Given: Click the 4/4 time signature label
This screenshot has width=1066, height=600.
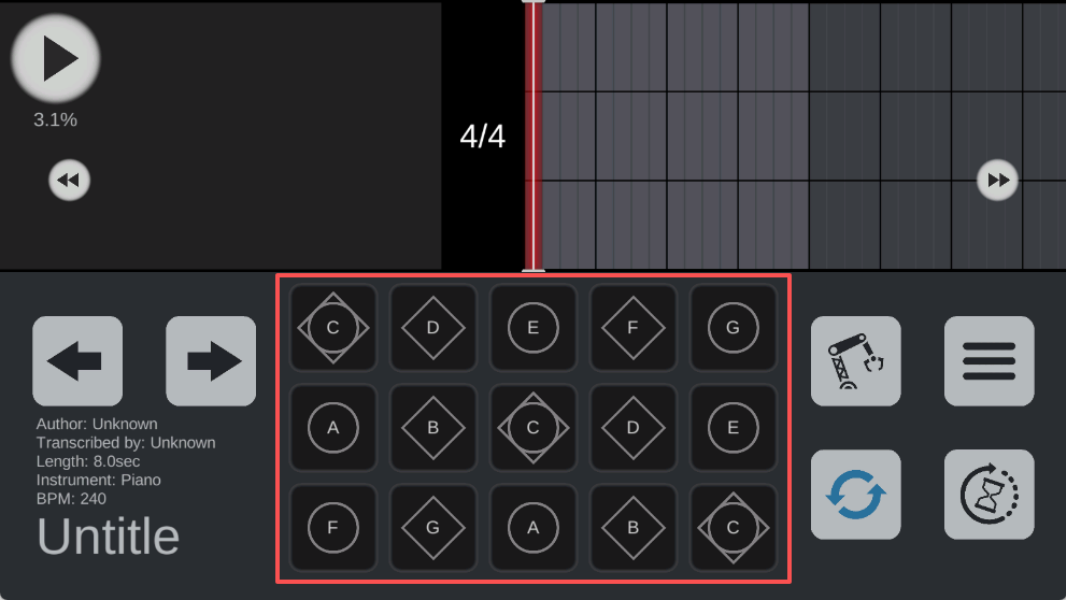Looking at the screenshot, I should [x=483, y=137].
